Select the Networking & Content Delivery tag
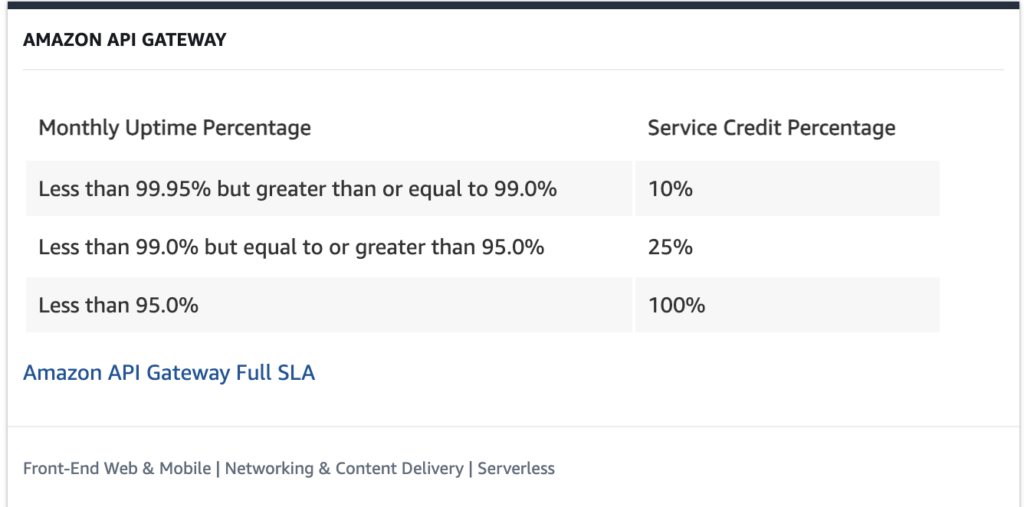 [344, 468]
